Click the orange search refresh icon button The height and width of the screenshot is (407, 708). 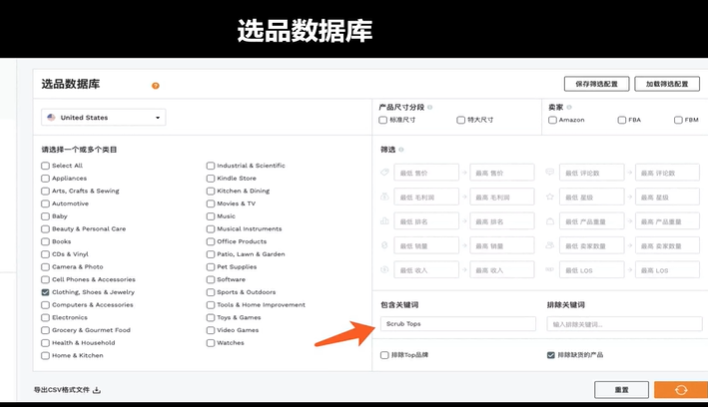click(681, 390)
